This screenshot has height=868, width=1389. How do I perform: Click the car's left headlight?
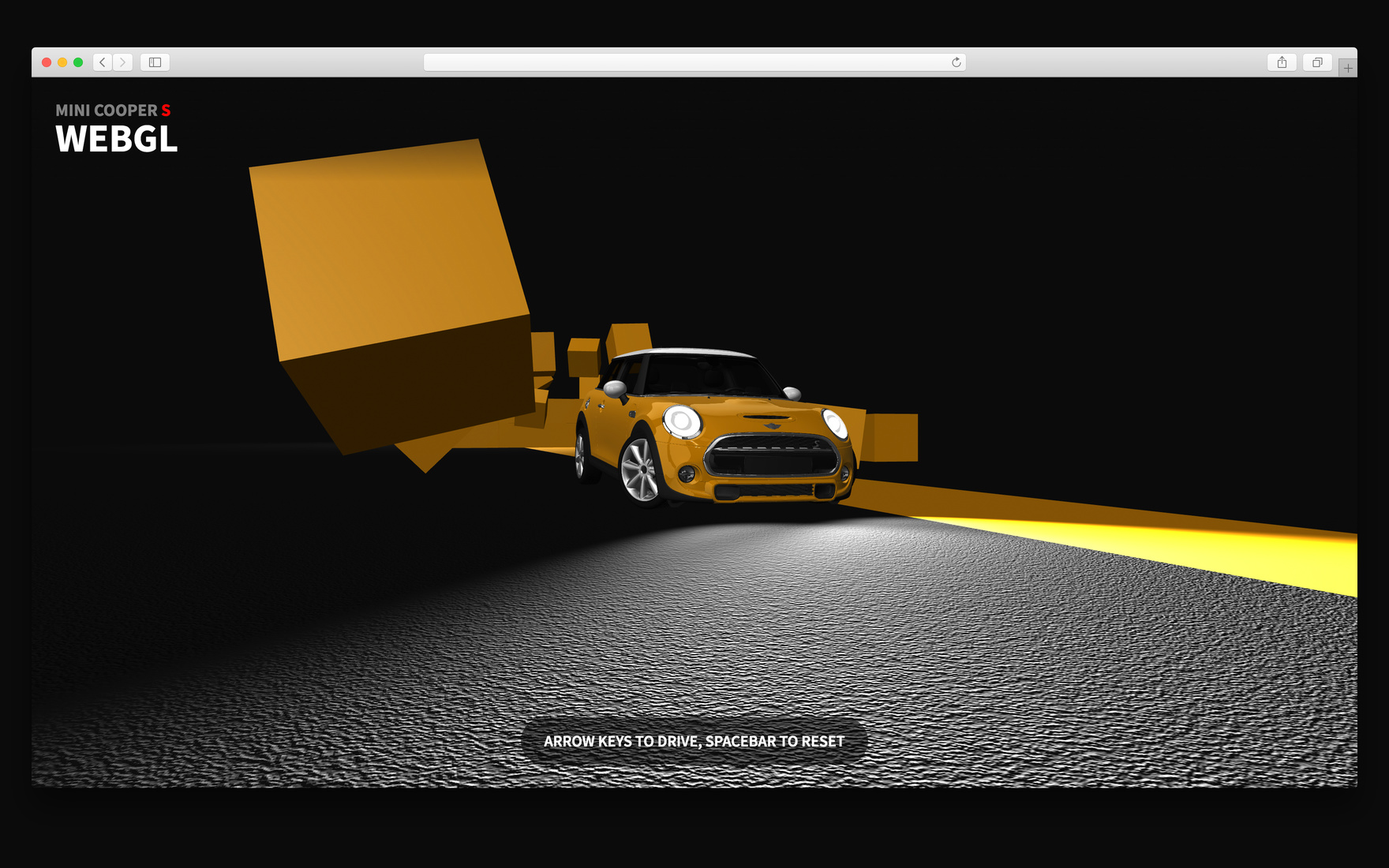click(682, 421)
